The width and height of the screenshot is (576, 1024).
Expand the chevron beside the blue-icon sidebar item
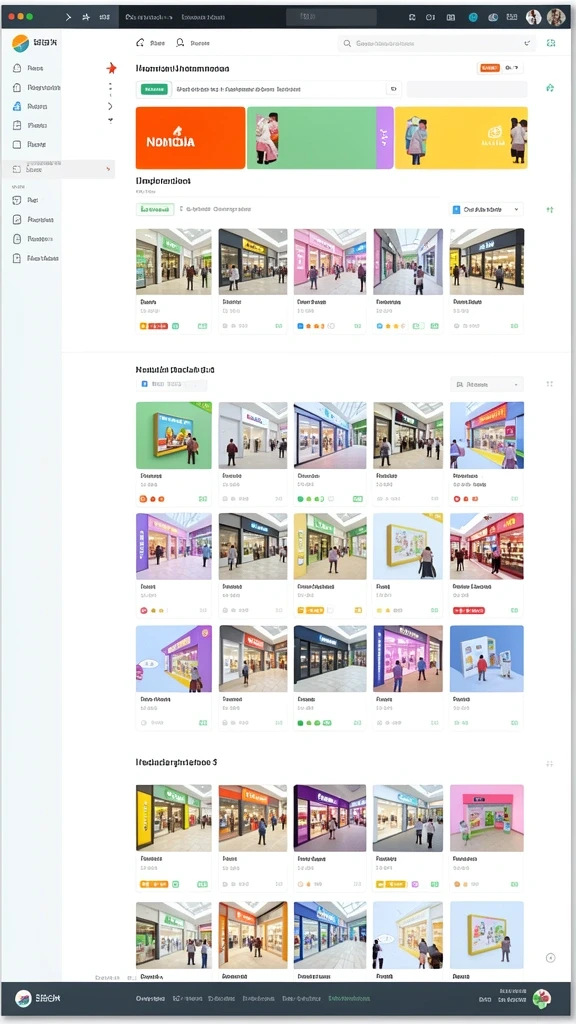[x=110, y=106]
